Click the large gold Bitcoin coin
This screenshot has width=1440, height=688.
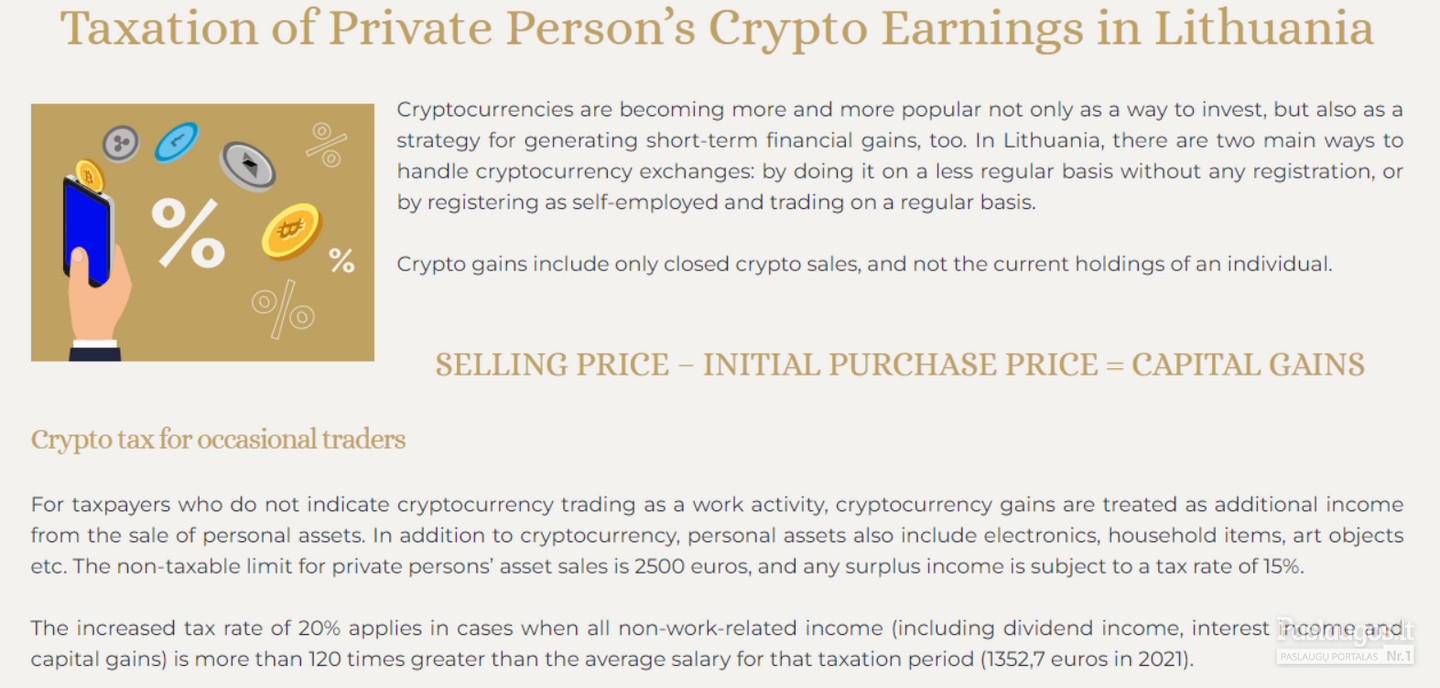[292, 232]
